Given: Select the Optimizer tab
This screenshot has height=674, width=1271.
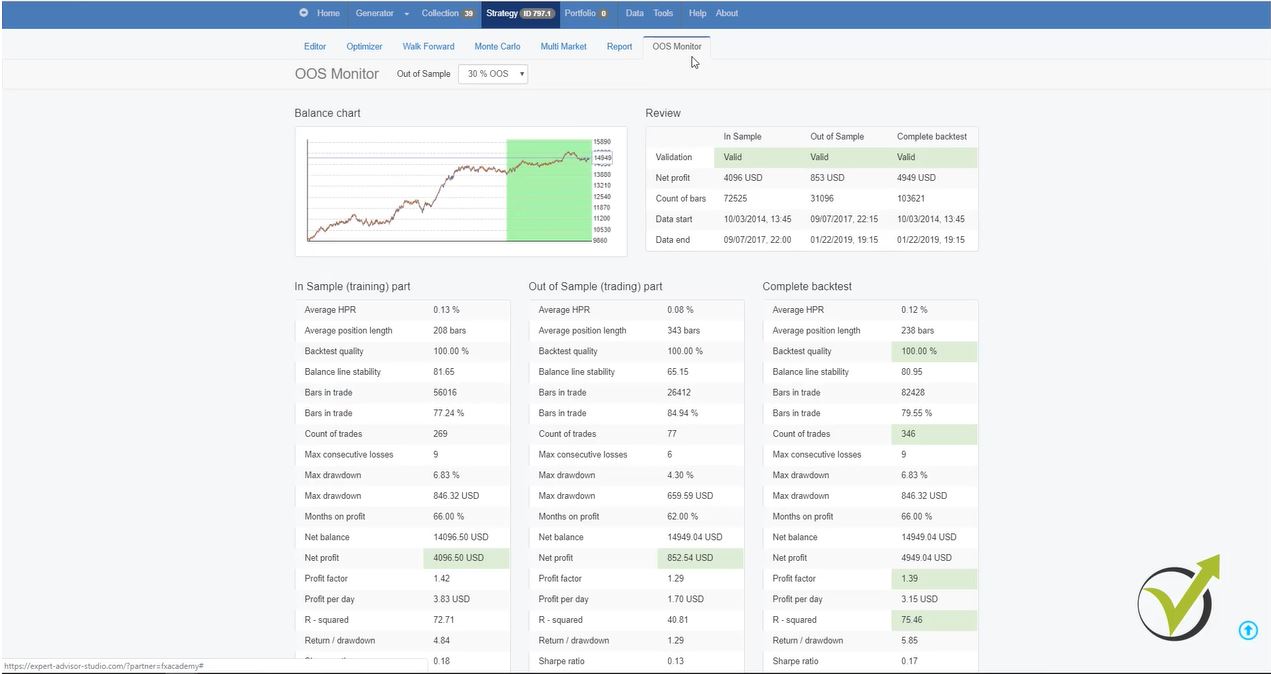Looking at the screenshot, I should pos(364,46).
